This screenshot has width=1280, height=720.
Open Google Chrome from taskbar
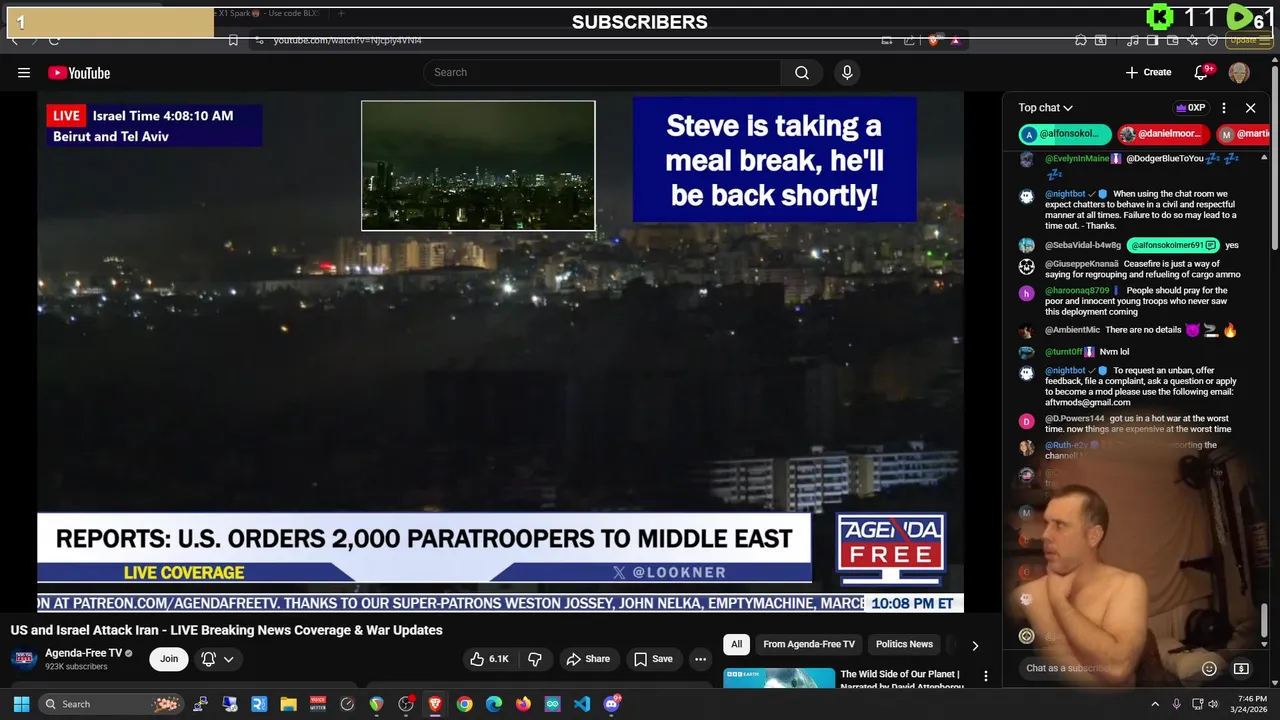pos(464,704)
